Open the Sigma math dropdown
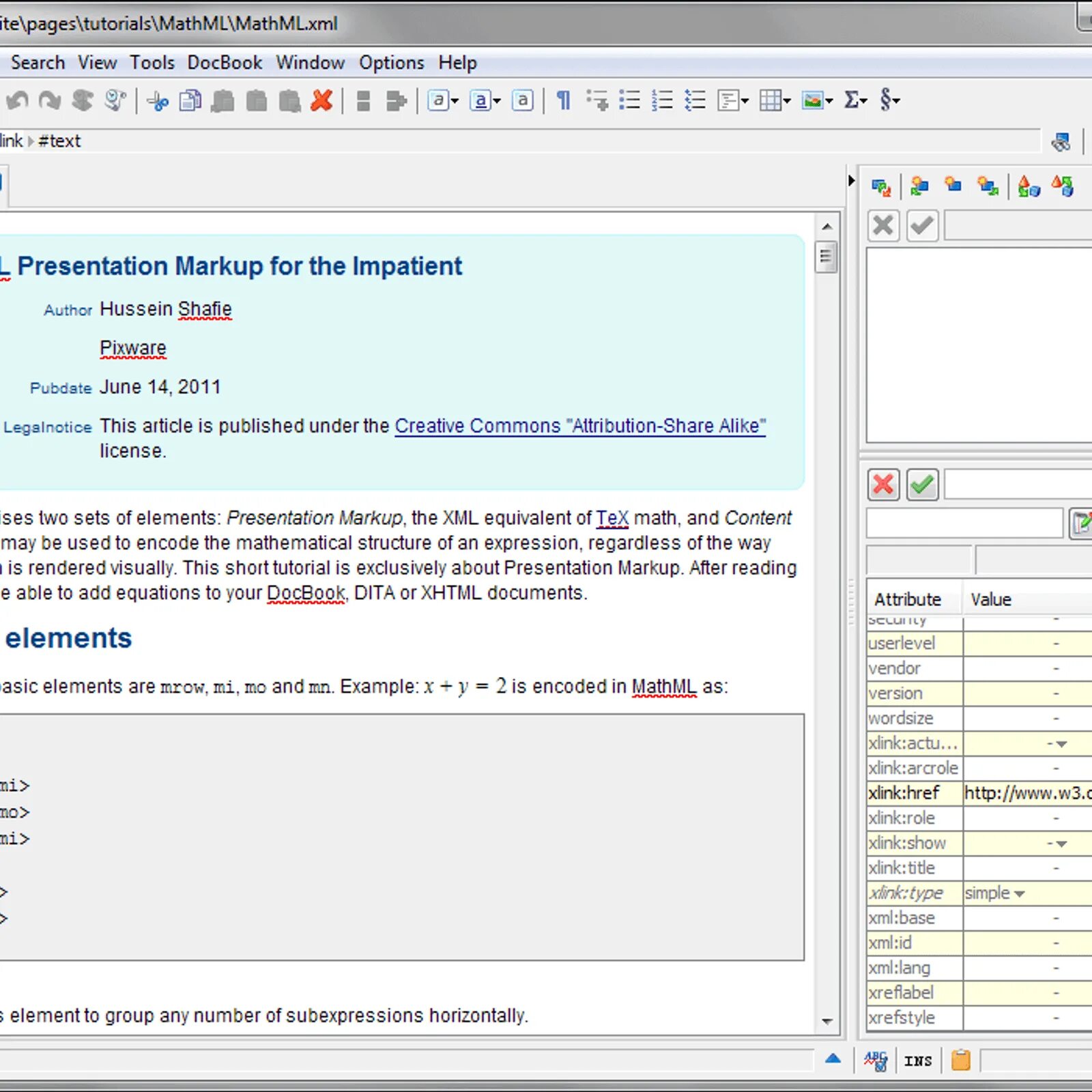 pos(855,101)
